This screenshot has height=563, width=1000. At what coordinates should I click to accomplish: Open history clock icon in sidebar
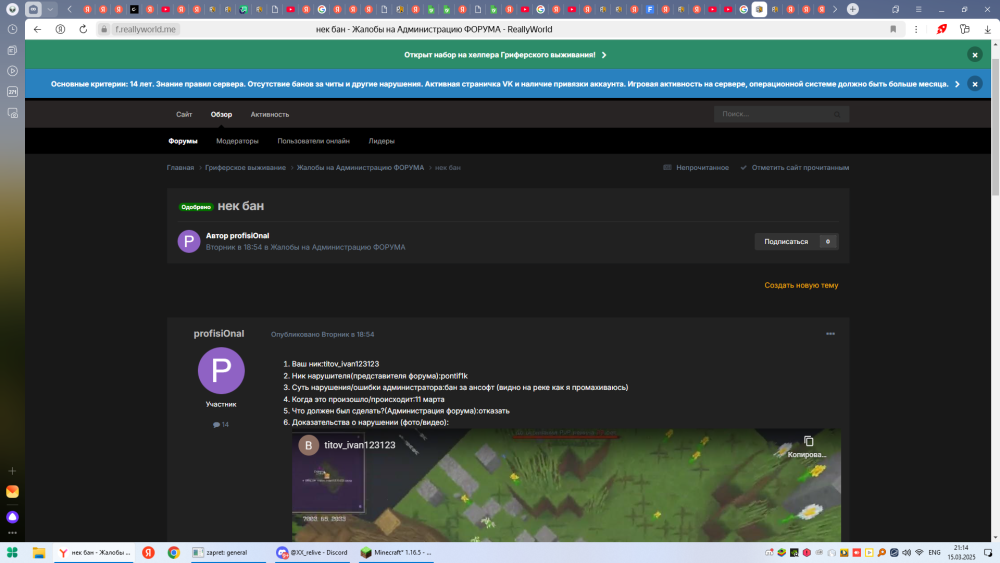point(12,29)
